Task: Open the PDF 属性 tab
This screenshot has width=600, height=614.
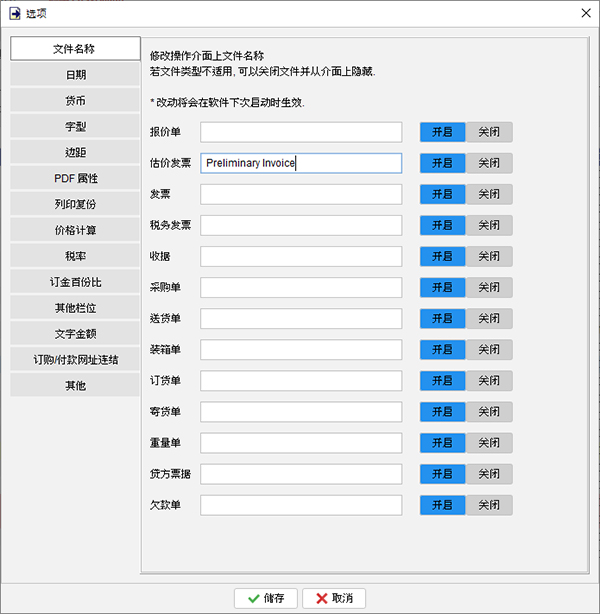Action: [x=75, y=178]
